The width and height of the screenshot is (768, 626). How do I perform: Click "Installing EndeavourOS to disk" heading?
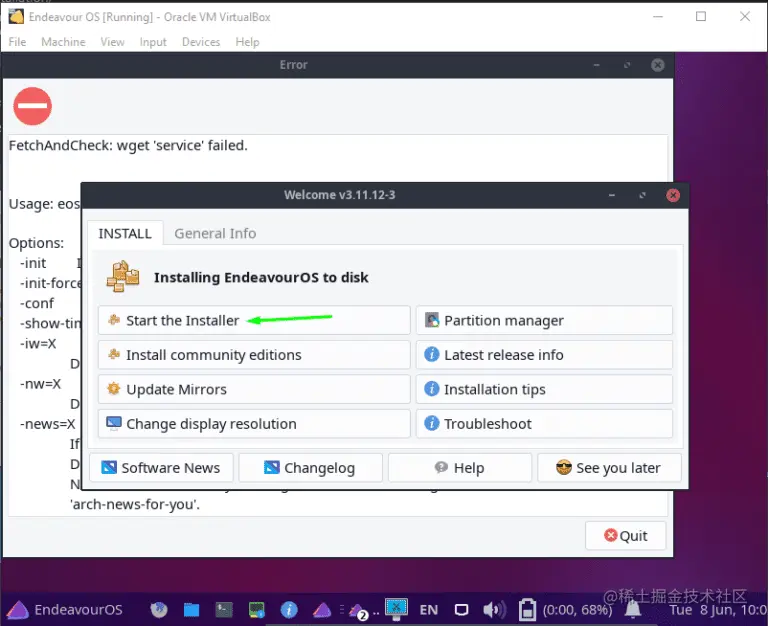click(x=261, y=277)
